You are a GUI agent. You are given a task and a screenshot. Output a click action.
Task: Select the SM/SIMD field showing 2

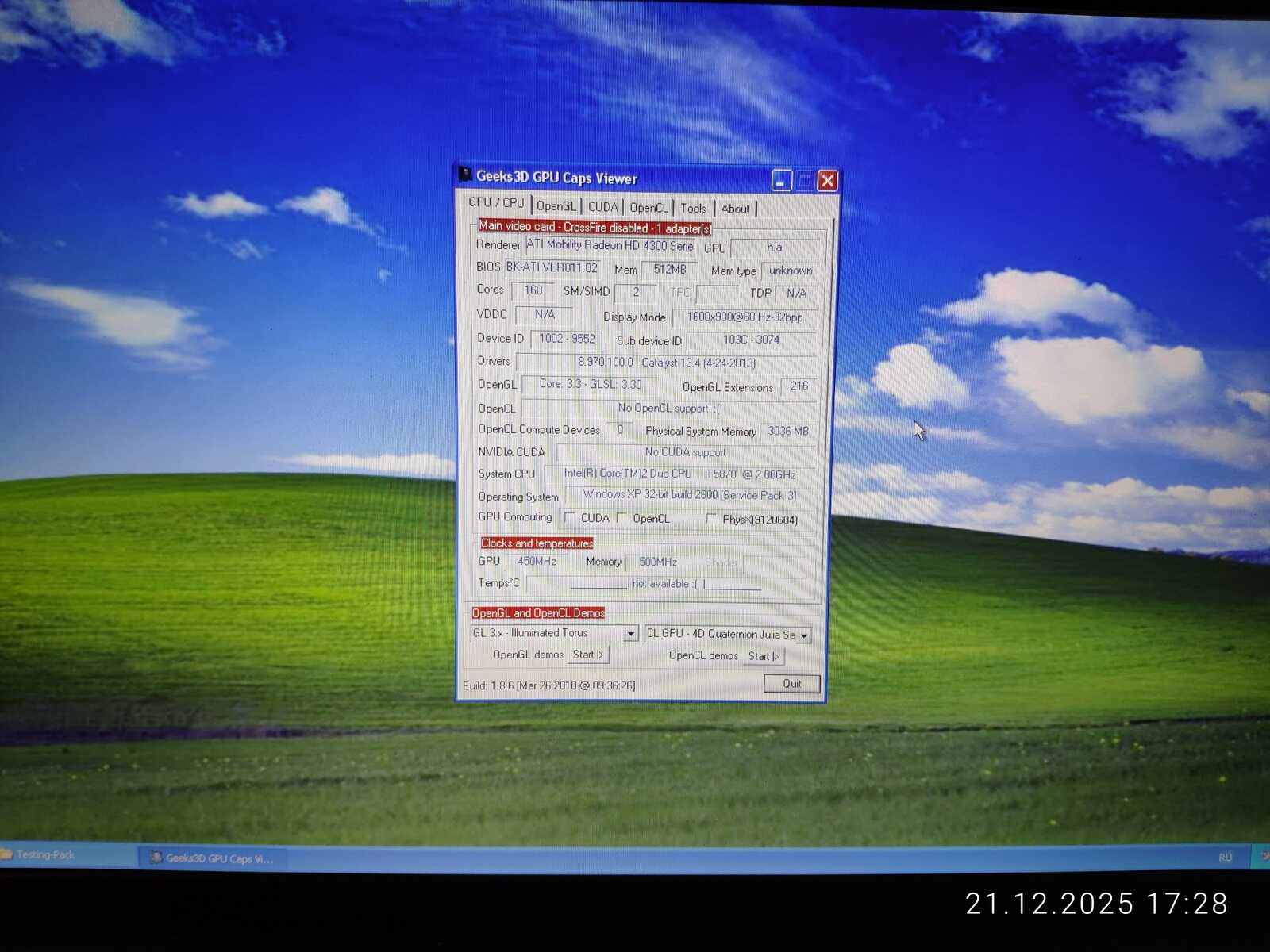(x=636, y=292)
